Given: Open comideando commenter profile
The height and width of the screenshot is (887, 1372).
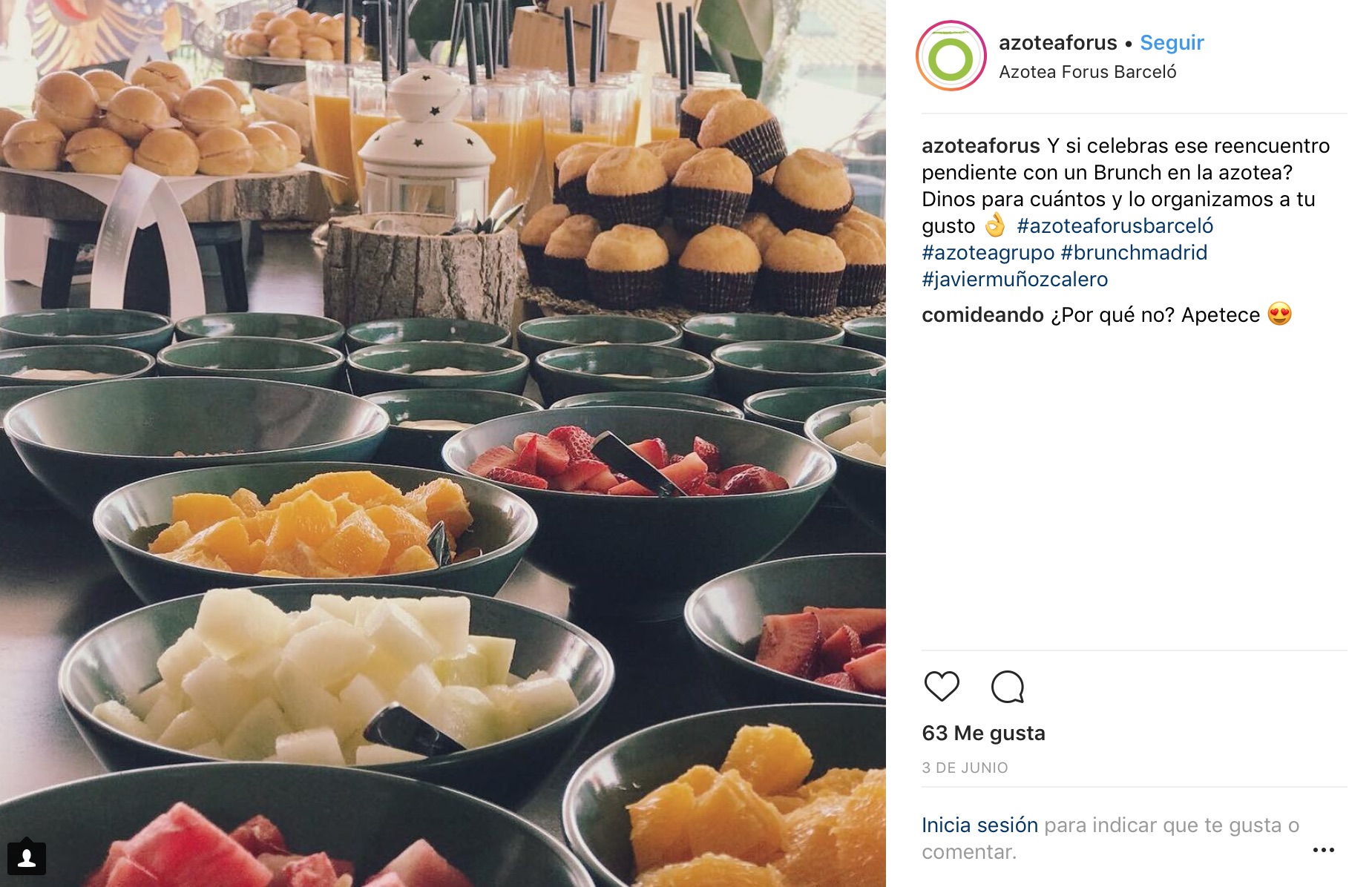Looking at the screenshot, I should pos(982,314).
